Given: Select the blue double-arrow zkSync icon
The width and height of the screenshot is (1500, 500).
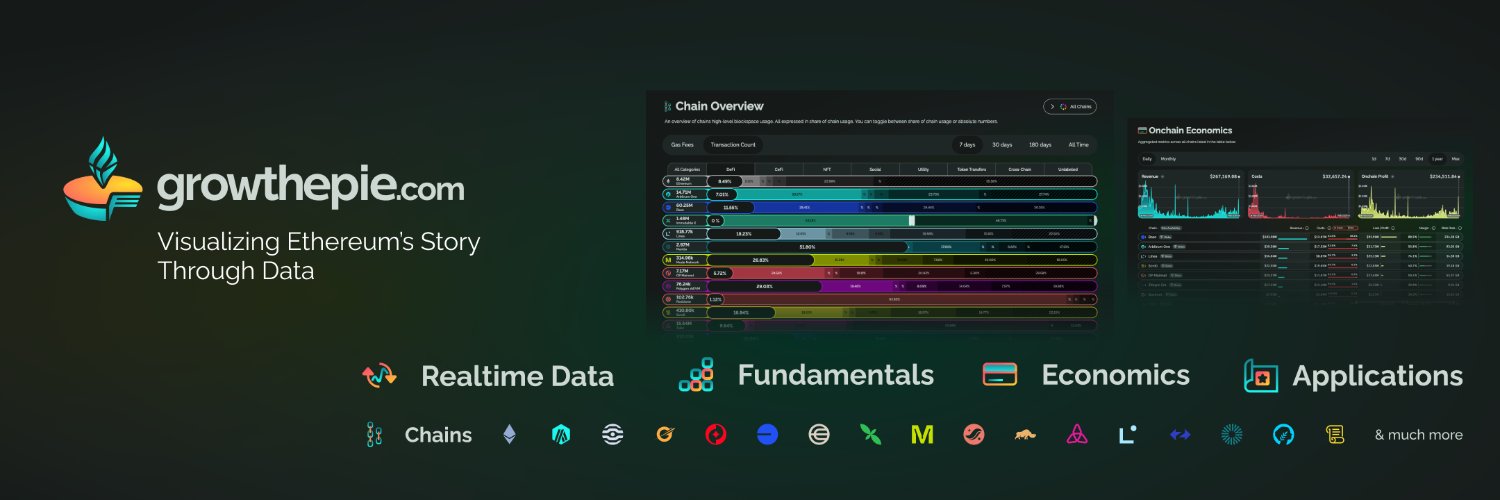Looking at the screenshot, I should pos(1180,434).
